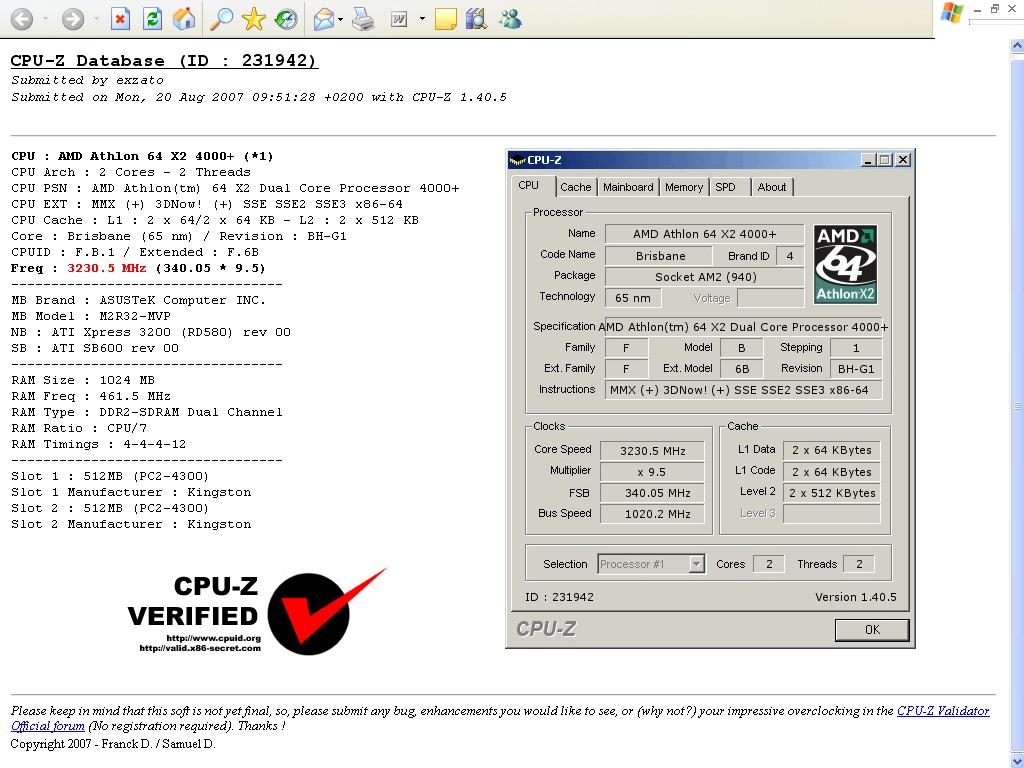Image resolution: width=1024 pixels, height=768 pixels.
Task: Click the AMD 64 Athlon X2 logo
Action: click(x=846, y=264)
